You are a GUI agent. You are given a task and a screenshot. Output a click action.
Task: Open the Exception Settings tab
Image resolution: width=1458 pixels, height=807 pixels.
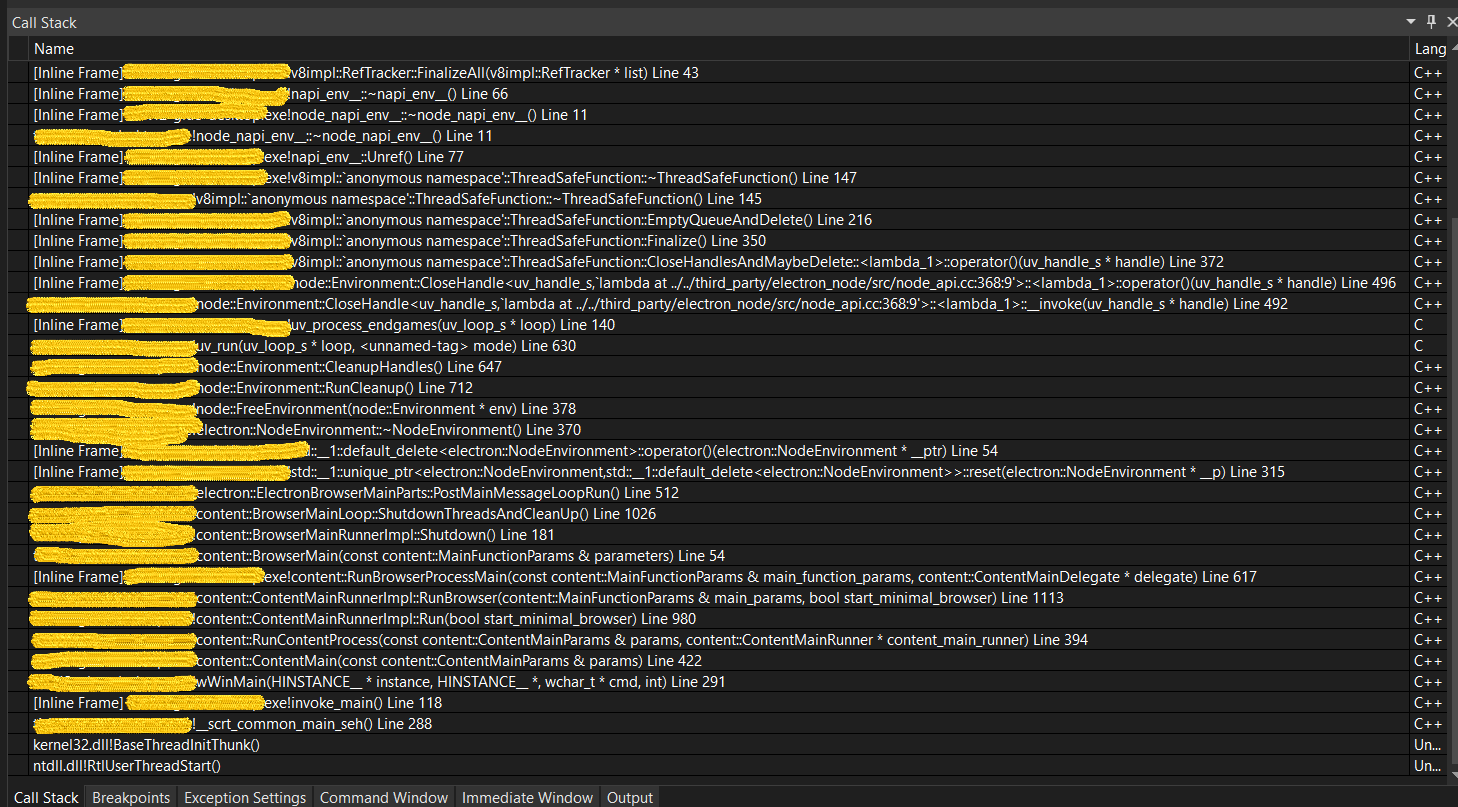244,797
